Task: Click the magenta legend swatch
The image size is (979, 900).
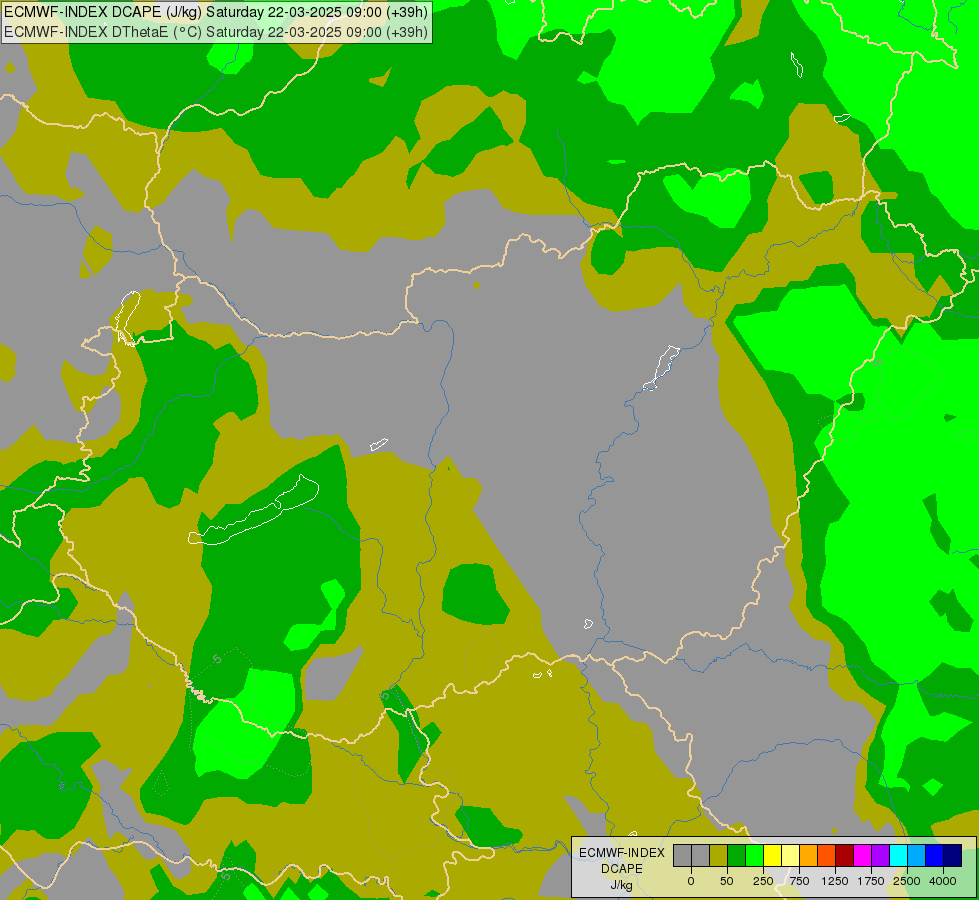Action: pyautogui.click(x=862, y=856)
